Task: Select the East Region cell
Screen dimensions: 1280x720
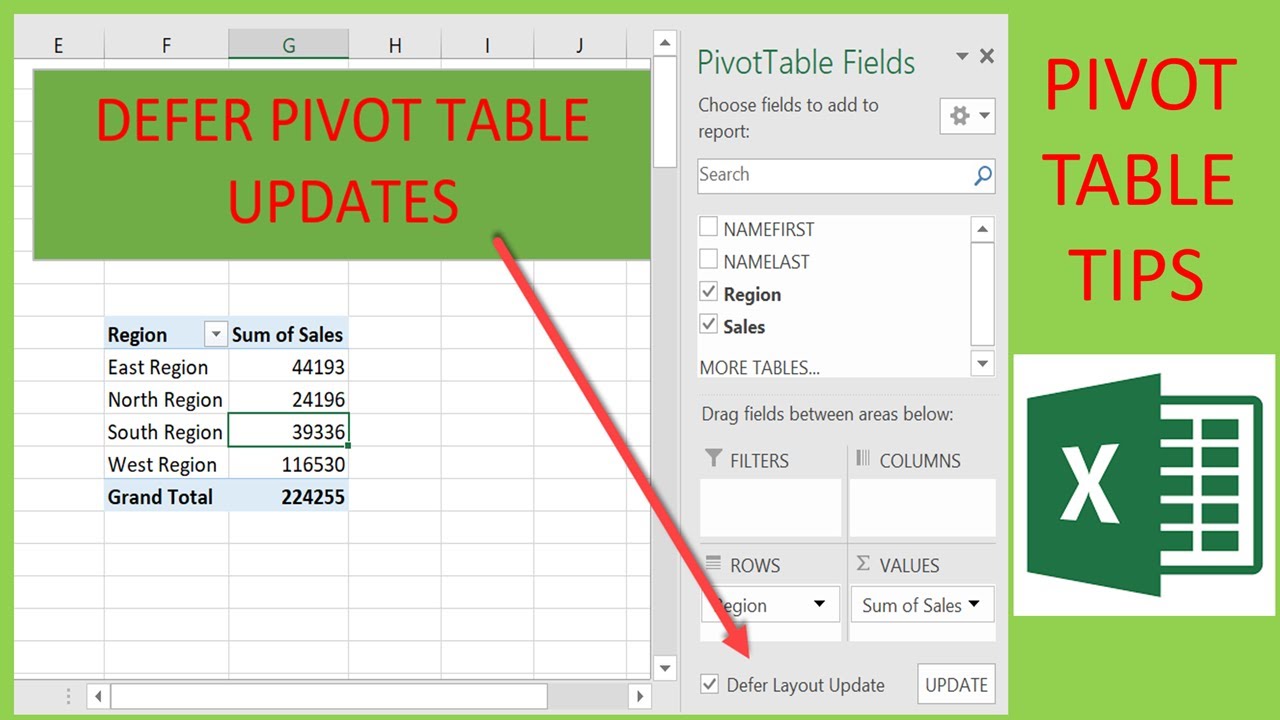Action: [x=166, y=367]
